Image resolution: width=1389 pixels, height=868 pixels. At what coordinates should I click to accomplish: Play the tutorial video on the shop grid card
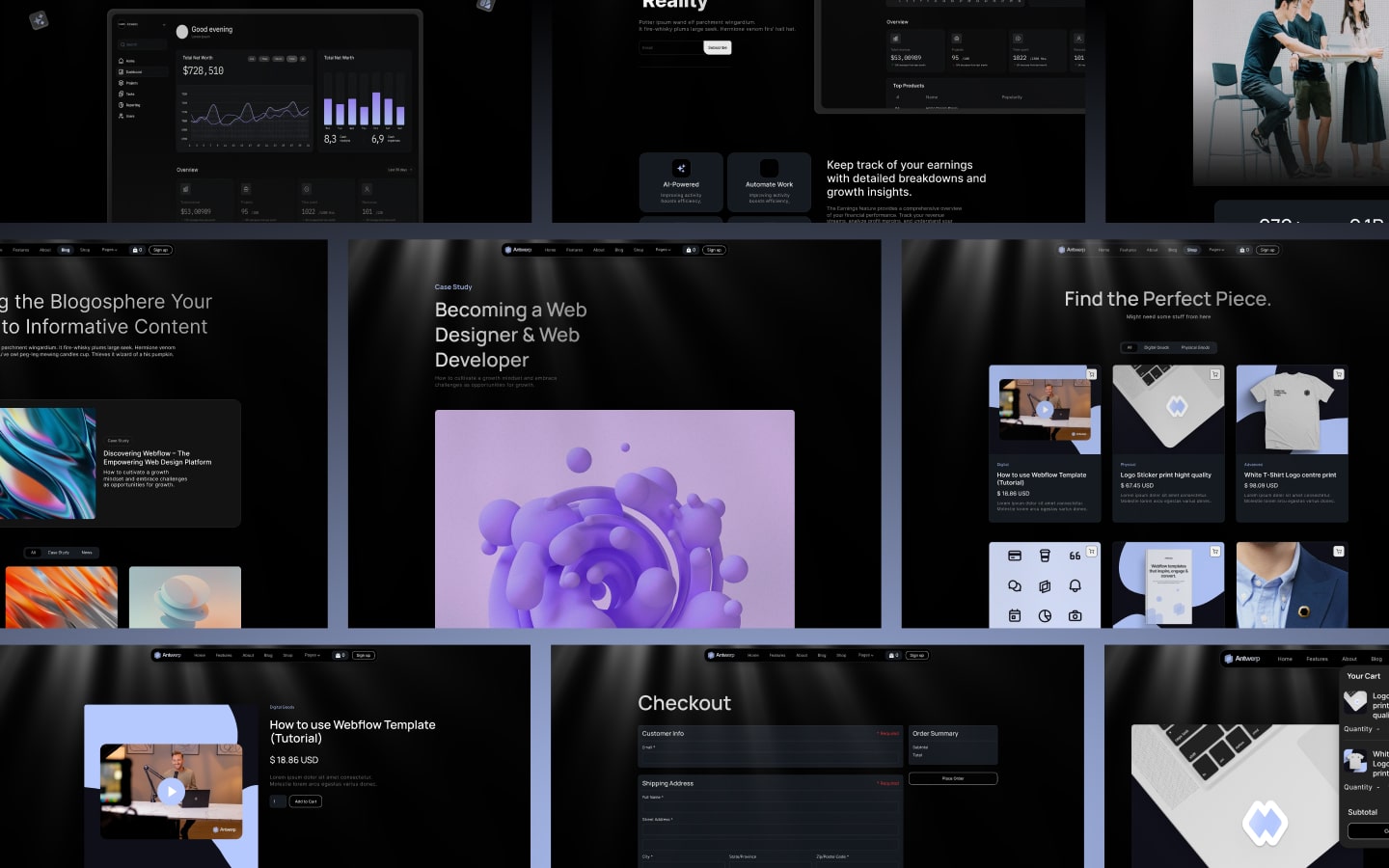click(x=1045, y=409)
